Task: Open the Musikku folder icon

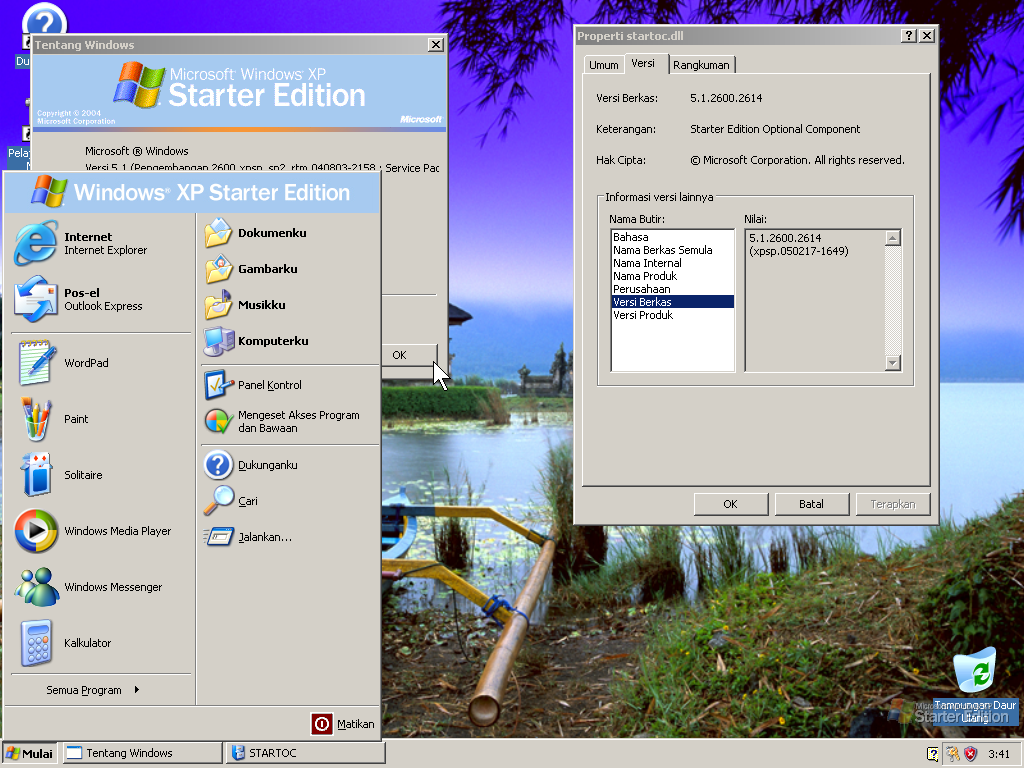Action: (218, 305)
